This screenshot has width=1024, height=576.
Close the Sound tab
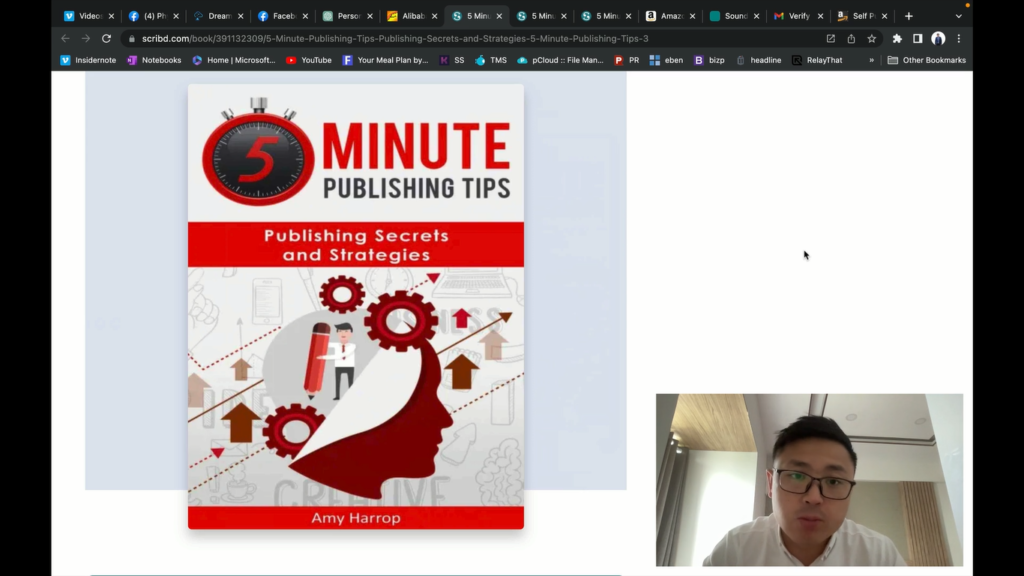(756, 16)
